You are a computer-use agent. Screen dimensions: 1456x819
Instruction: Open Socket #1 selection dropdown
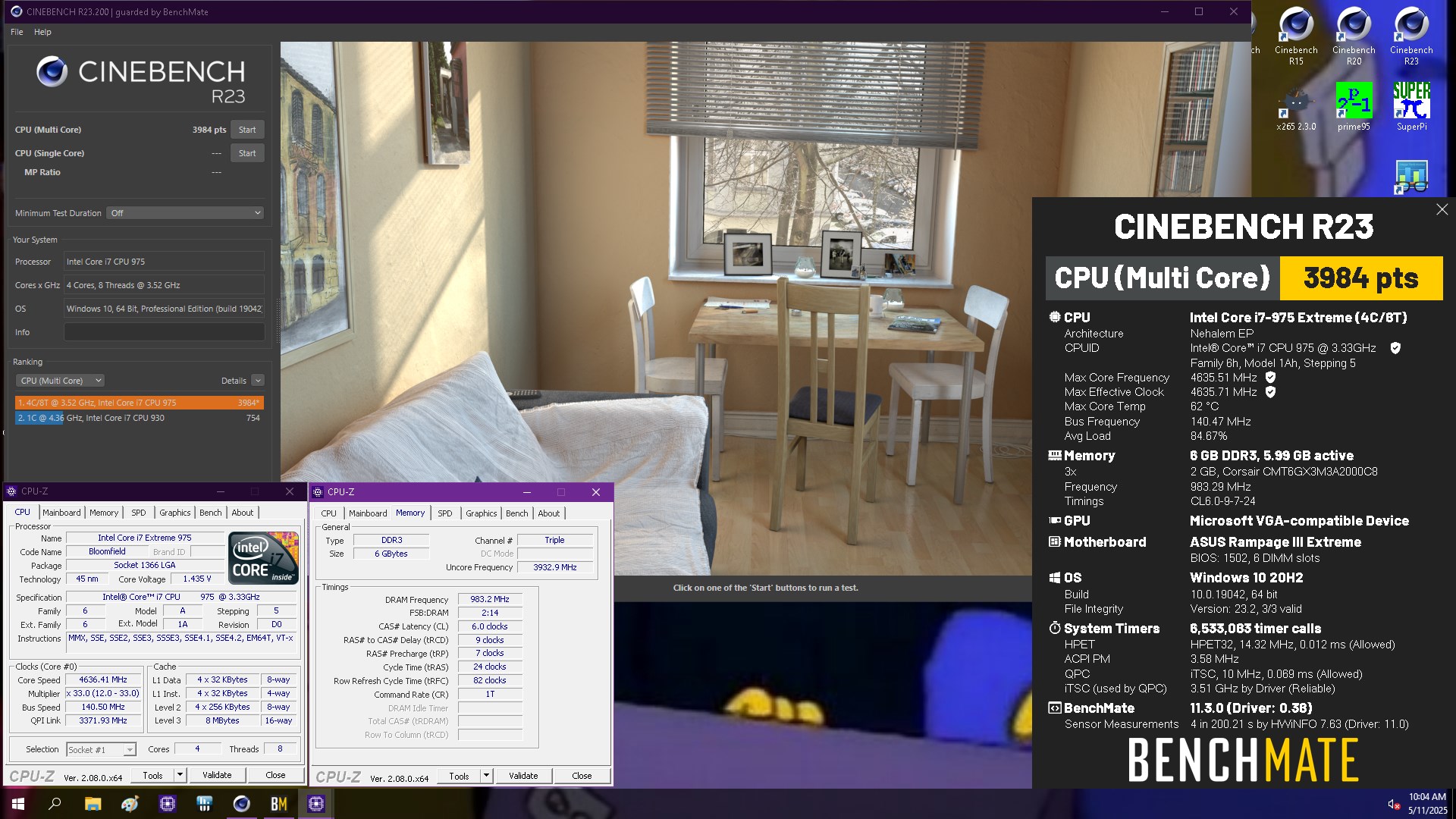click(101, 749)
